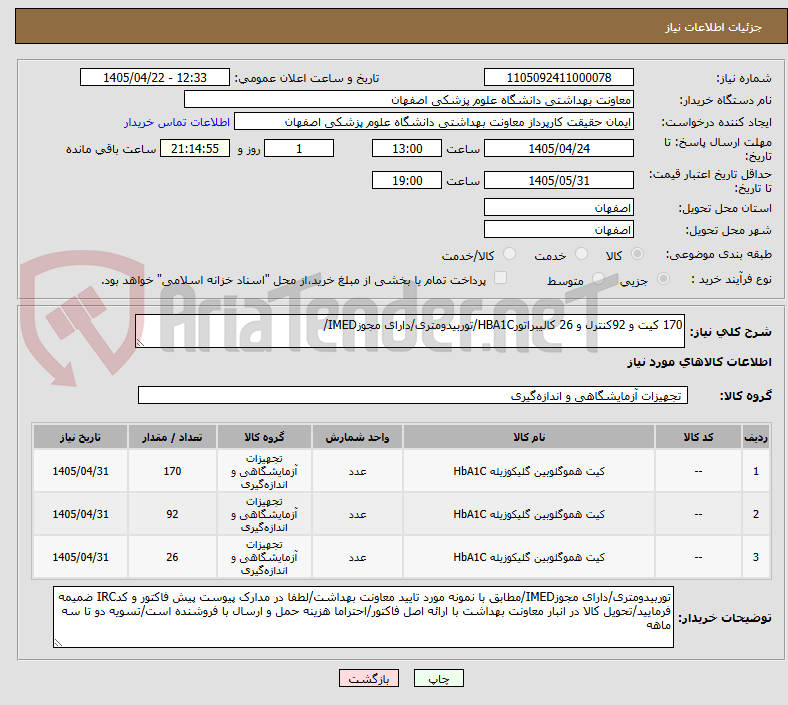This screenshot has height=705, width=788.
Task: Click the نام کالا column header
Action: pyautogui.click(x=529, y=437)
